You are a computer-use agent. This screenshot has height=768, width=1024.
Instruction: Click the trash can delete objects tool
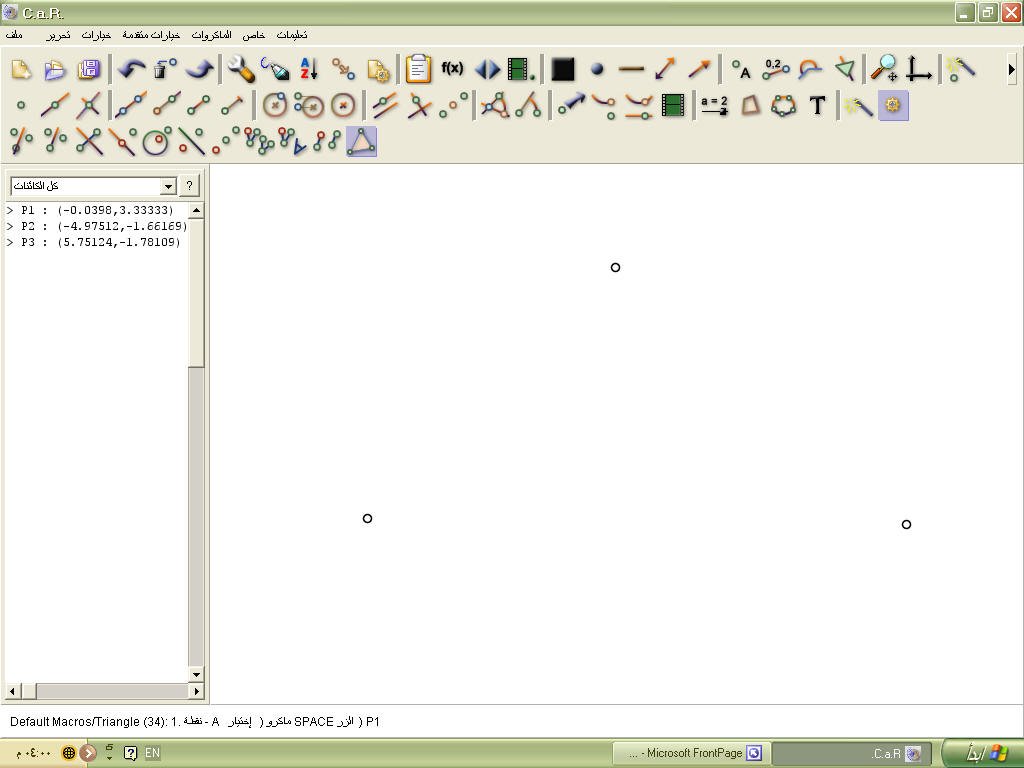point(165,69)
